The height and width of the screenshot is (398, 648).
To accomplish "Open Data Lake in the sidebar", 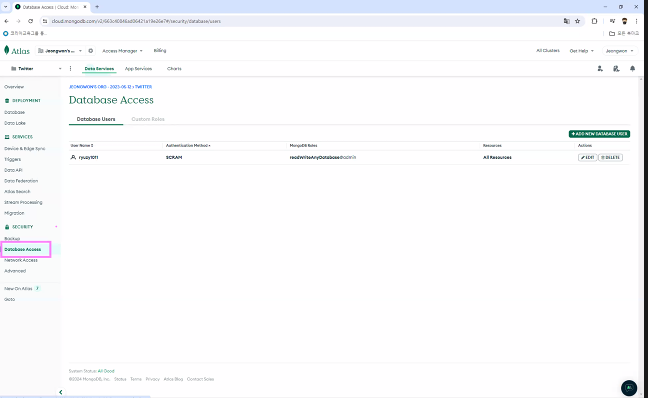I will [x=15, y=123].
